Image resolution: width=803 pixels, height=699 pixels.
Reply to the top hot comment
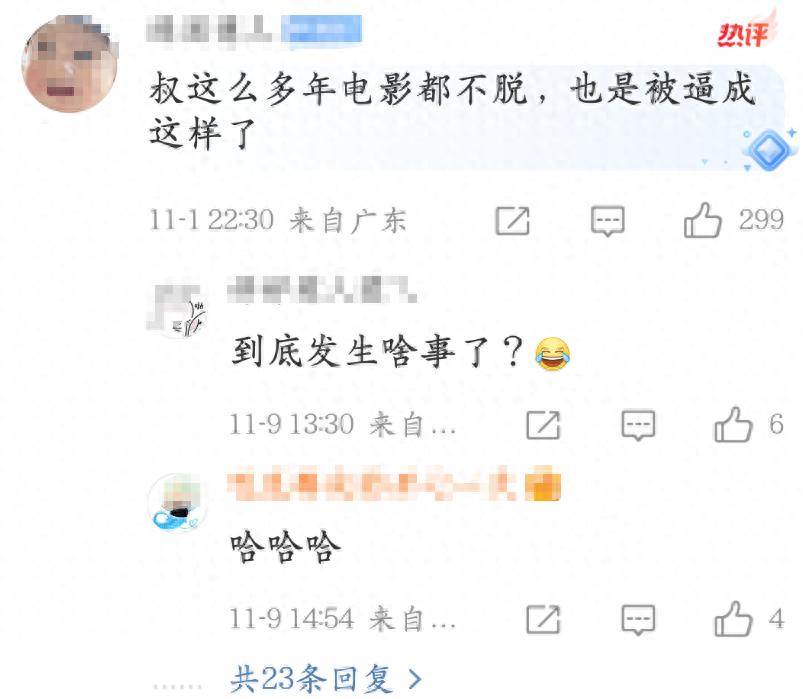click(608, 221)
